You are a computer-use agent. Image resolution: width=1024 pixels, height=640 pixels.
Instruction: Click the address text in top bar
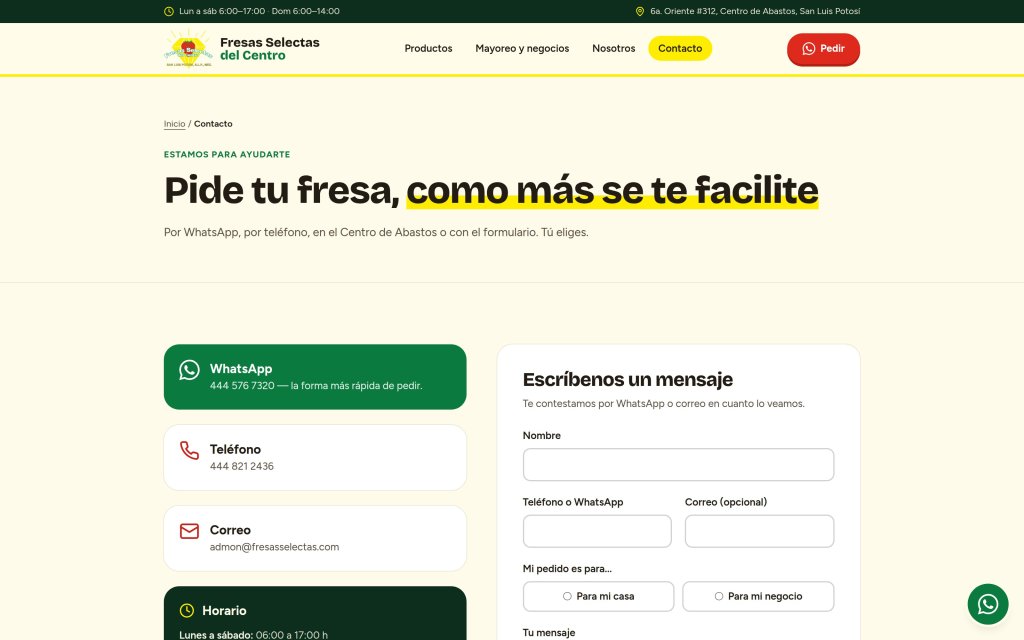755,11
